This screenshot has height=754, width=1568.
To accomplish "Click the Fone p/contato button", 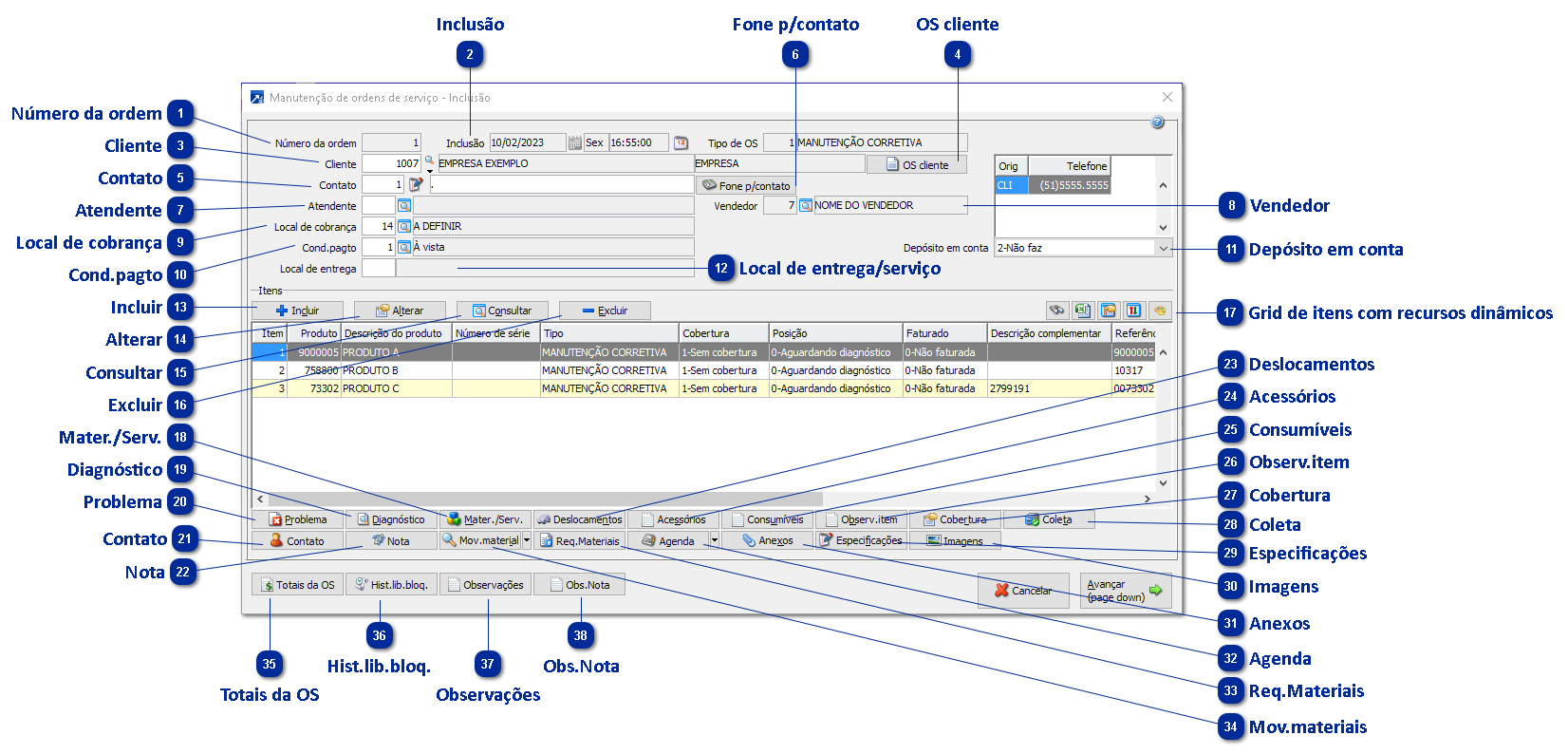I will pos(746,185).
